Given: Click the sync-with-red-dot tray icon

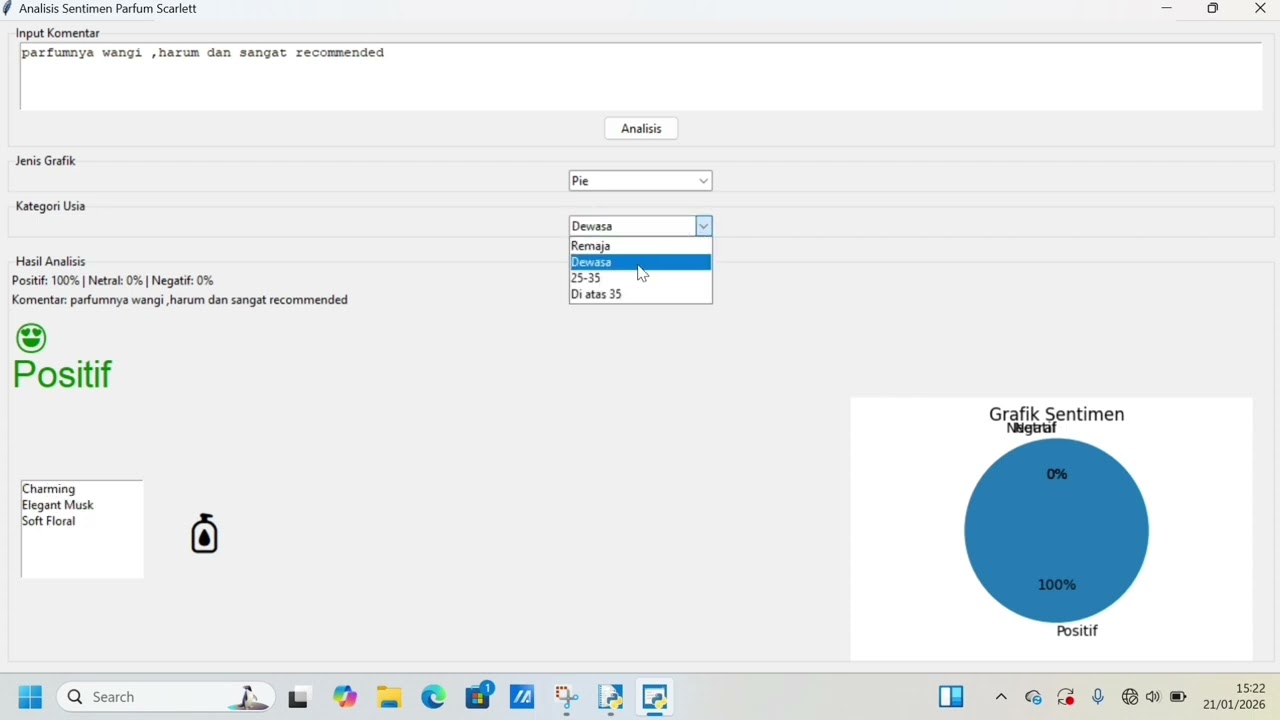Looking at the screenshot, I should (1067, 698).
